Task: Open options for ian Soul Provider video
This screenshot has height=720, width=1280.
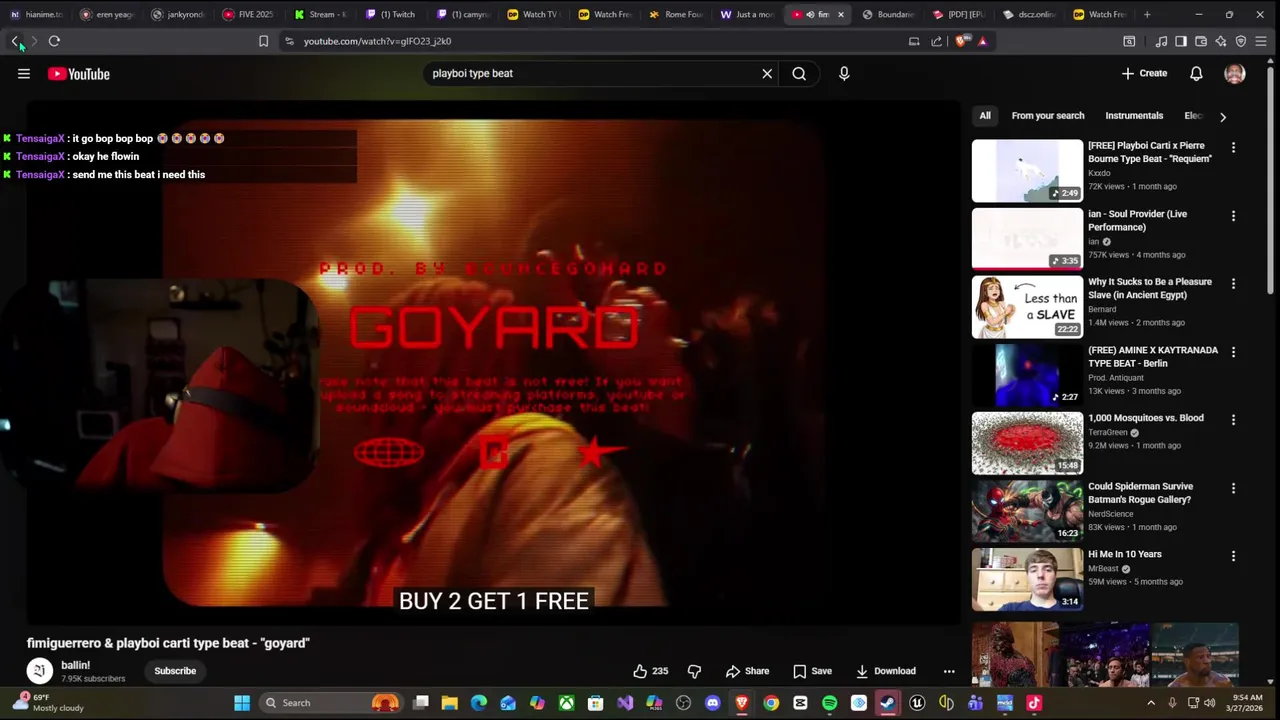Action: (1233, 215)
